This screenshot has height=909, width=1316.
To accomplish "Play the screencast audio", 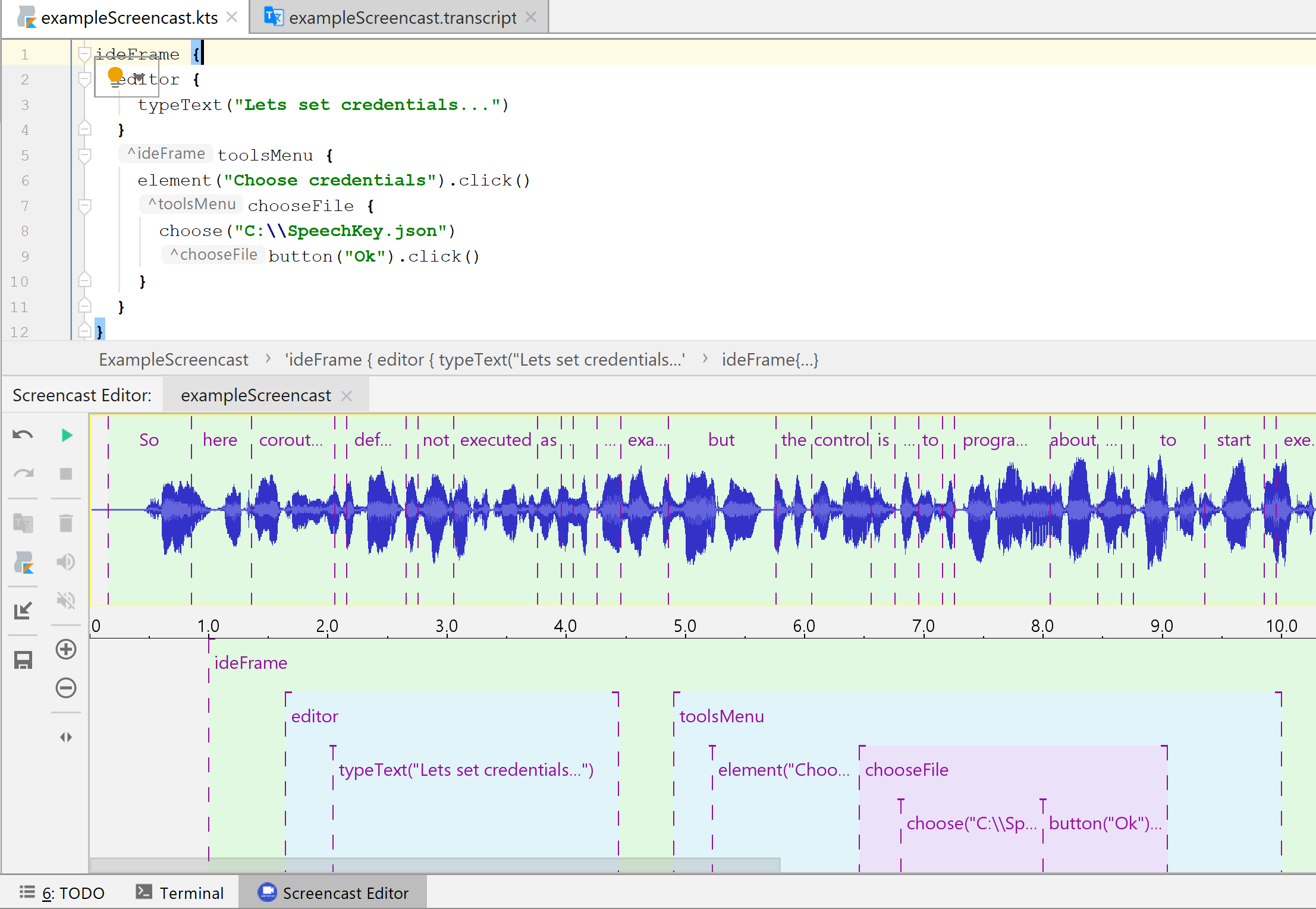I will 67,435.
